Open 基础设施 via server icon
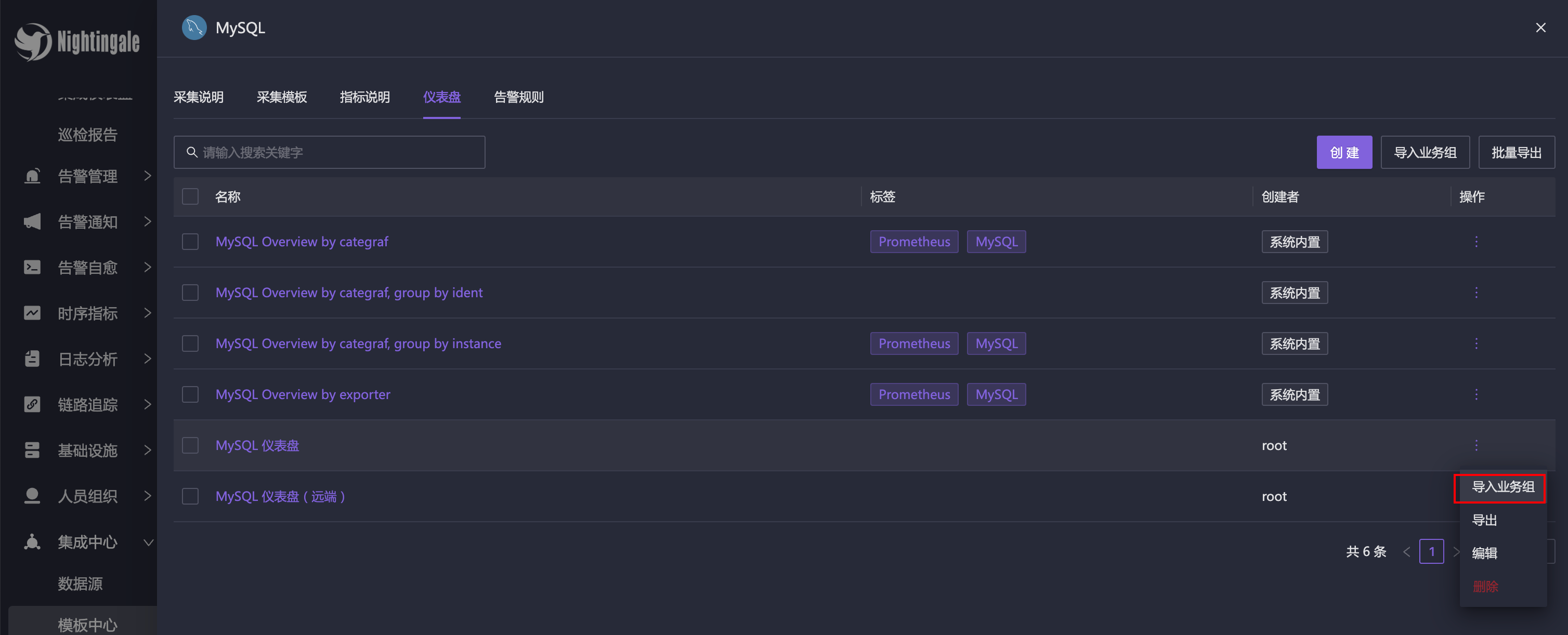 (x=32, y=450)
